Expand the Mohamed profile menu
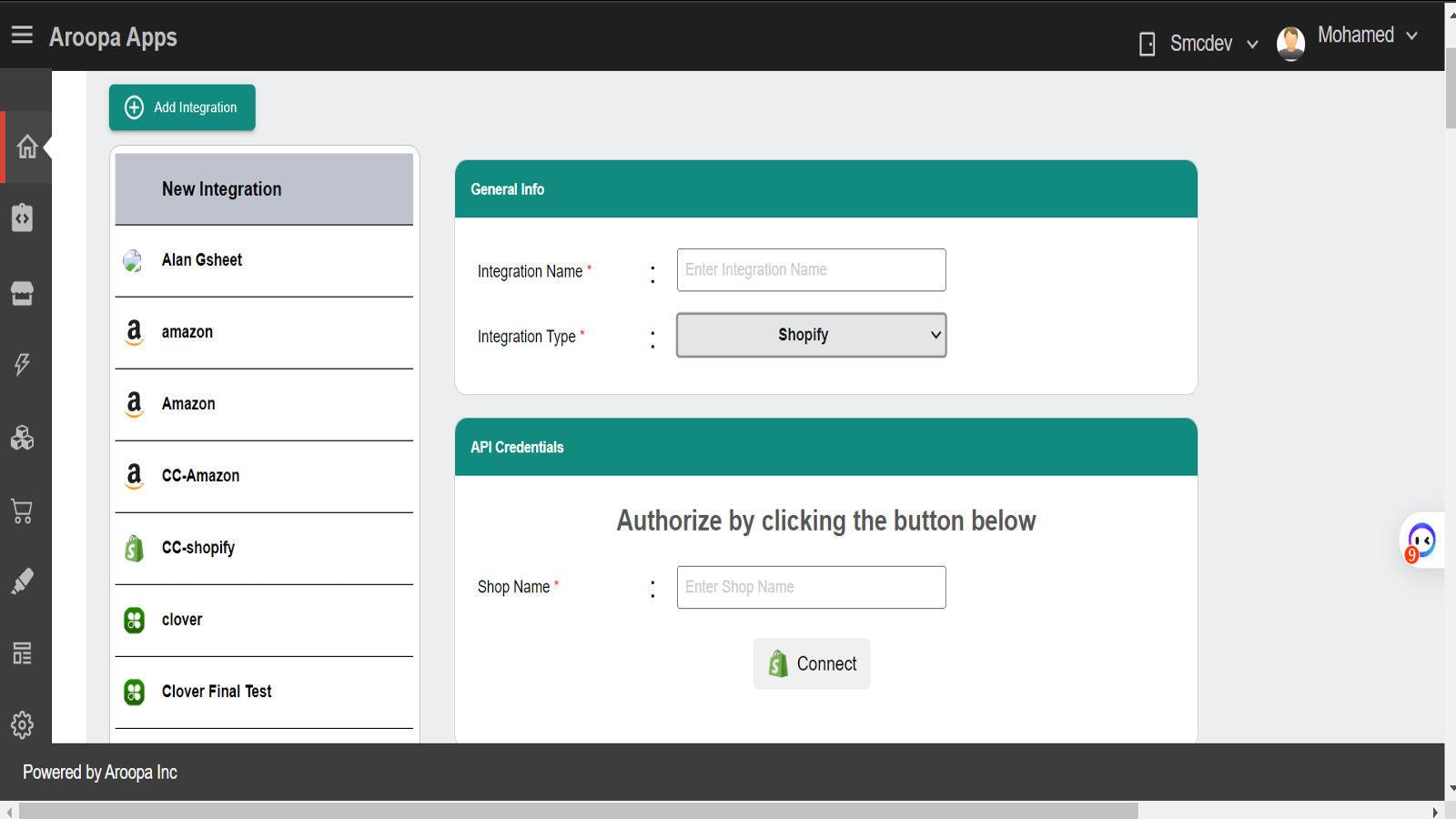 (x=1355, y=35)
